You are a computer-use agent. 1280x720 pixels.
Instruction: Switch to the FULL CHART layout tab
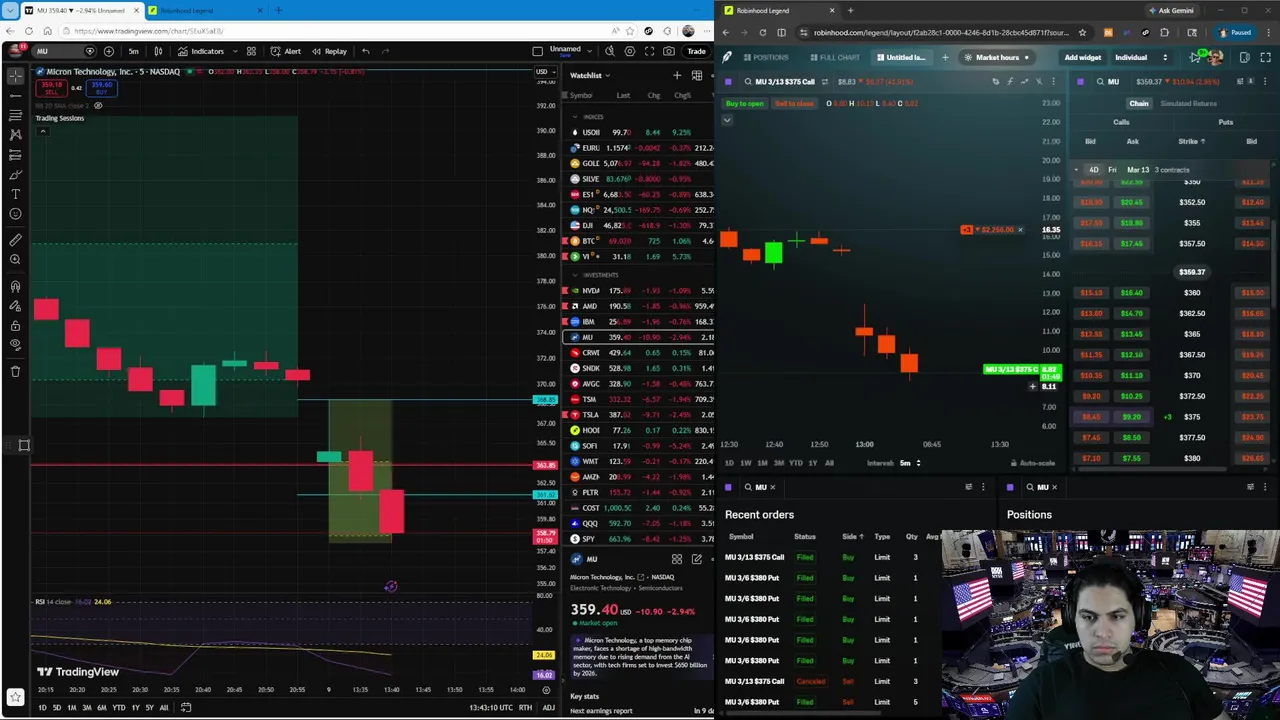coord(835,57)
